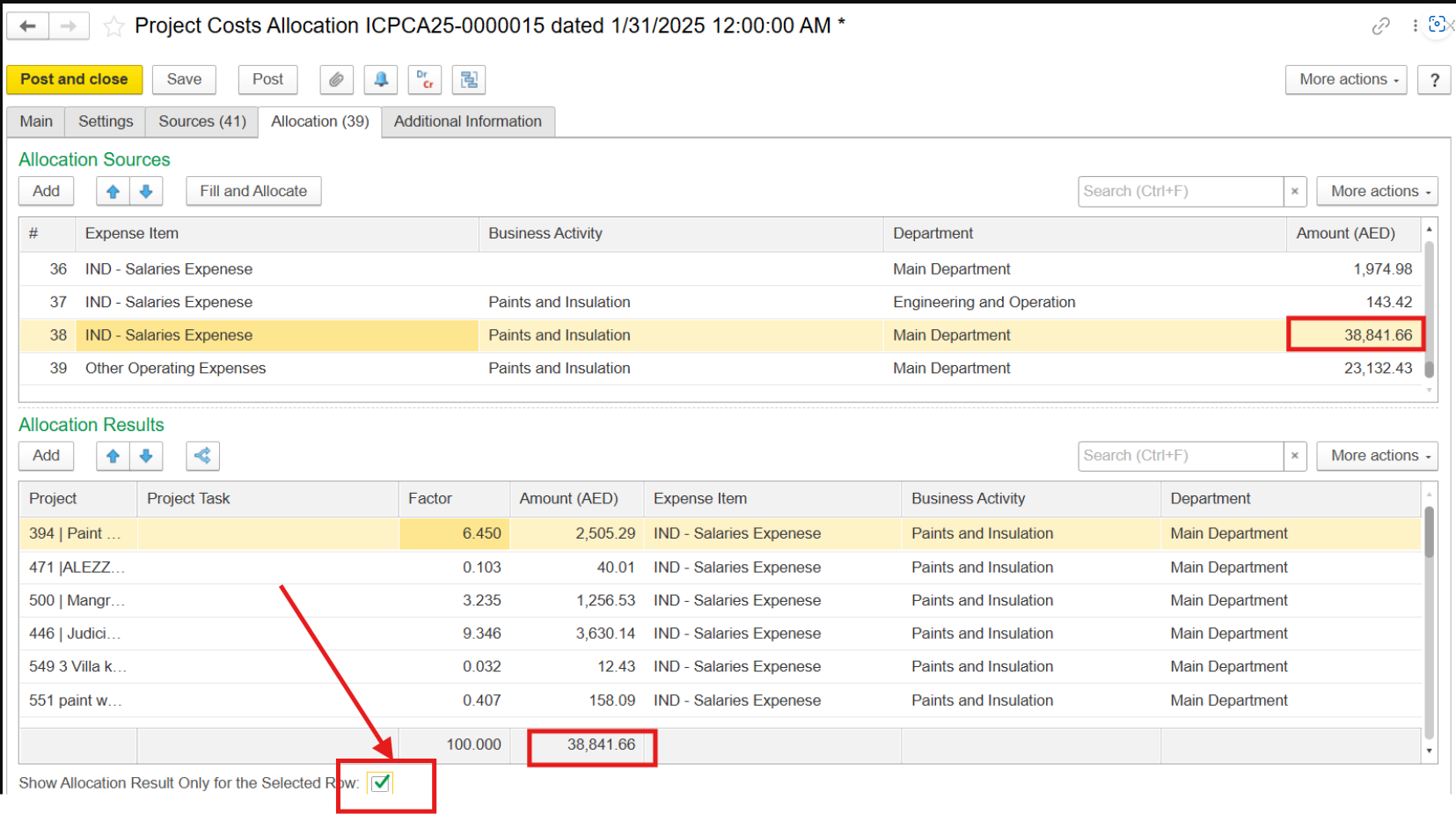Navigate back with the left arrow
Viewport: 1456px width, 814px height.
[28, 26]
